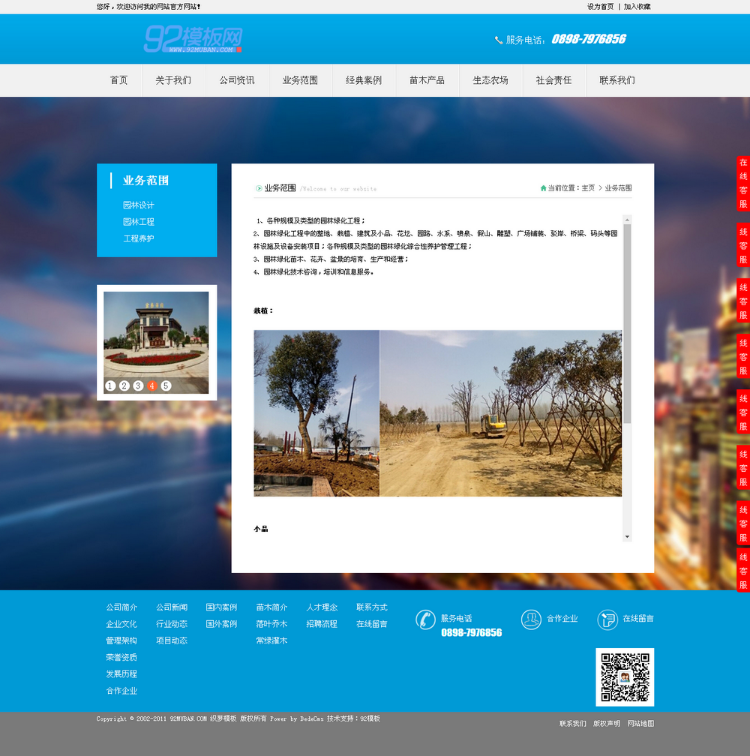The image size is (750, 756).
Task: Select slide number 2 in image carousel
Action: coord(124,386)
